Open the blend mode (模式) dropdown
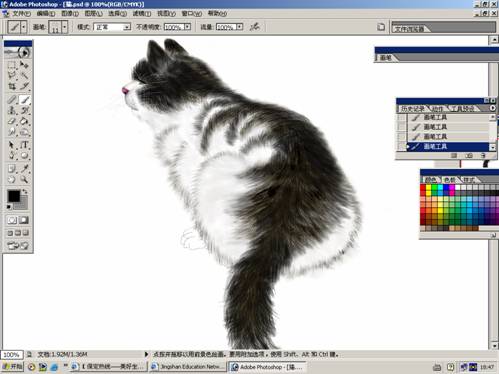 (112, 27)
